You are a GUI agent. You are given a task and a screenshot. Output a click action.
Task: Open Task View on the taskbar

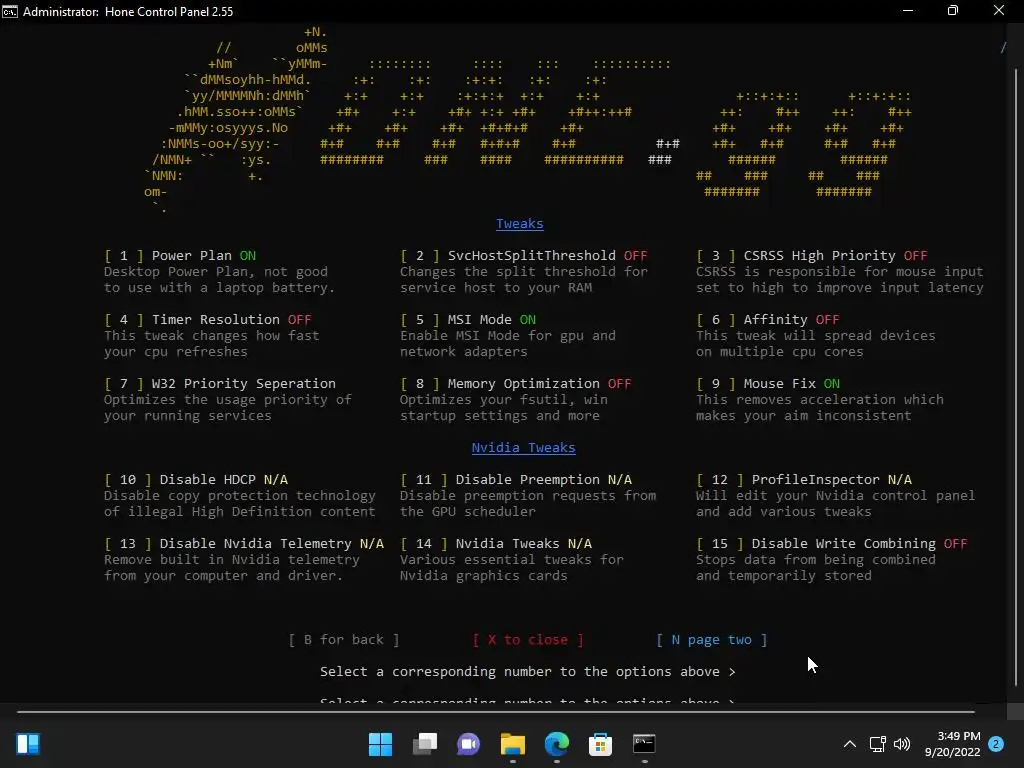424,744
